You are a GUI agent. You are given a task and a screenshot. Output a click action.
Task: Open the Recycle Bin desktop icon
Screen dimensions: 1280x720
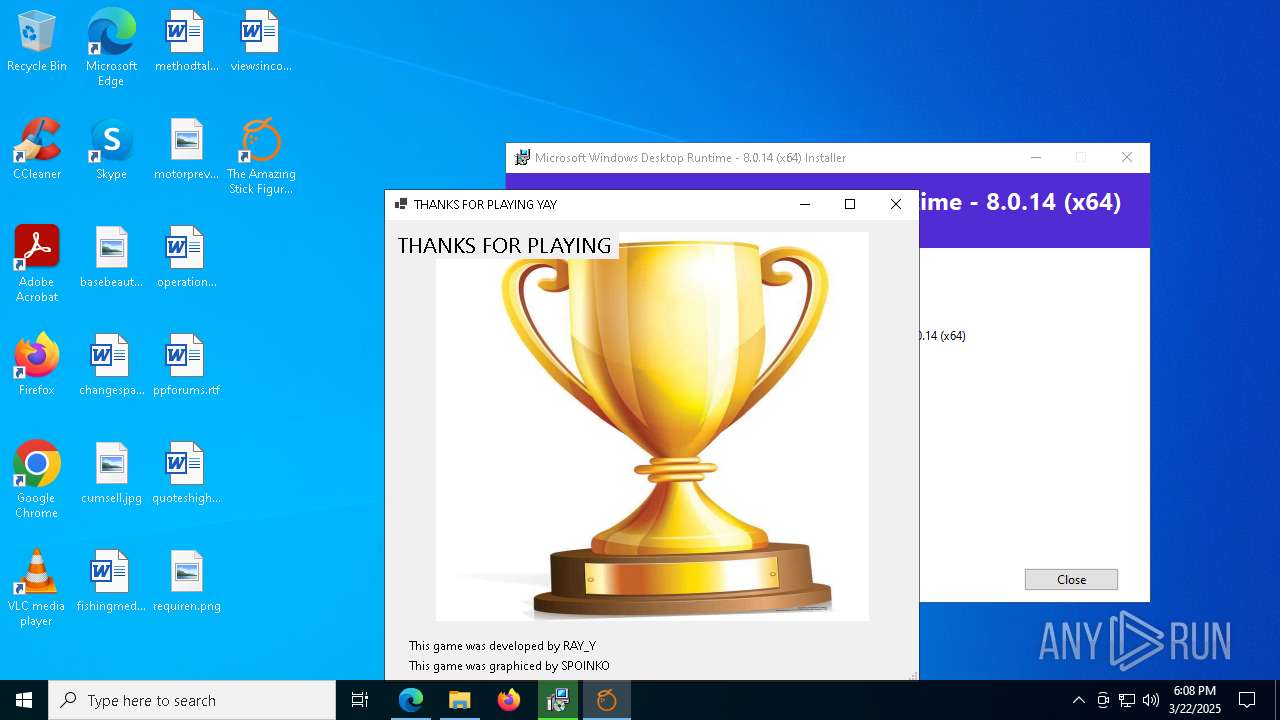tap(37, 42)
